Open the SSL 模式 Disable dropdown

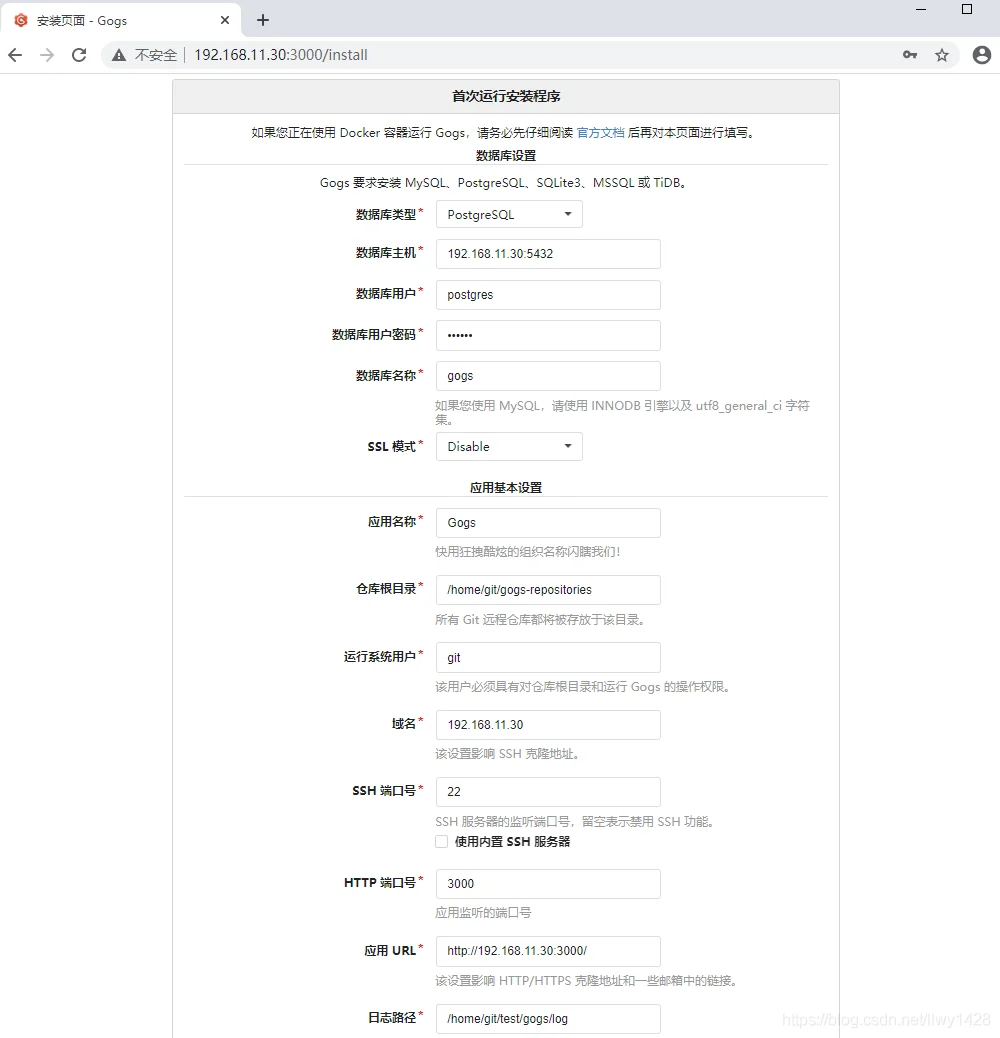(x=509, y=447)
